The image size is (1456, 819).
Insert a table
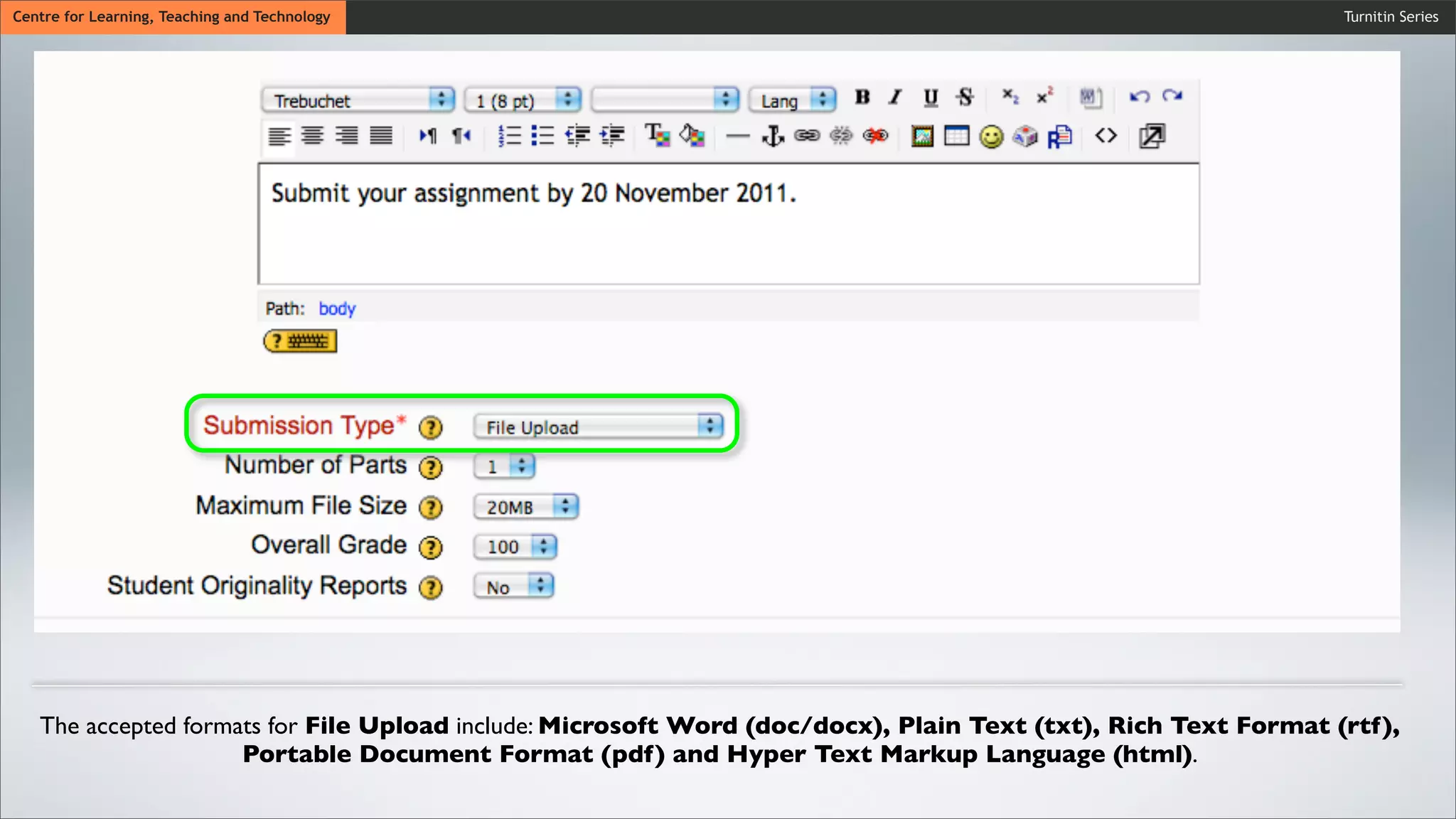956,135
